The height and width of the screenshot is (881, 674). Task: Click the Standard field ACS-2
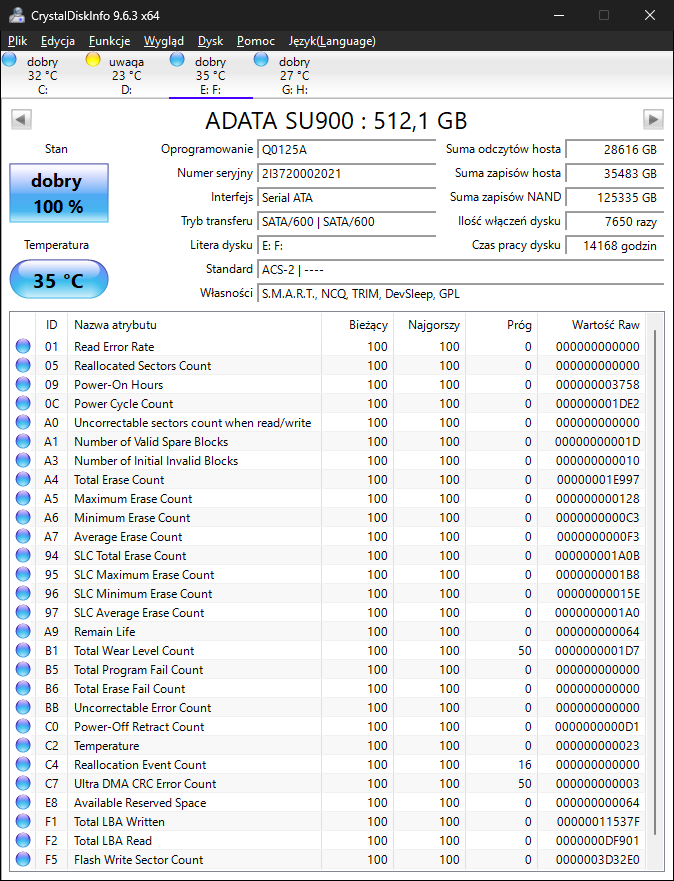click(x=461, y=270)
